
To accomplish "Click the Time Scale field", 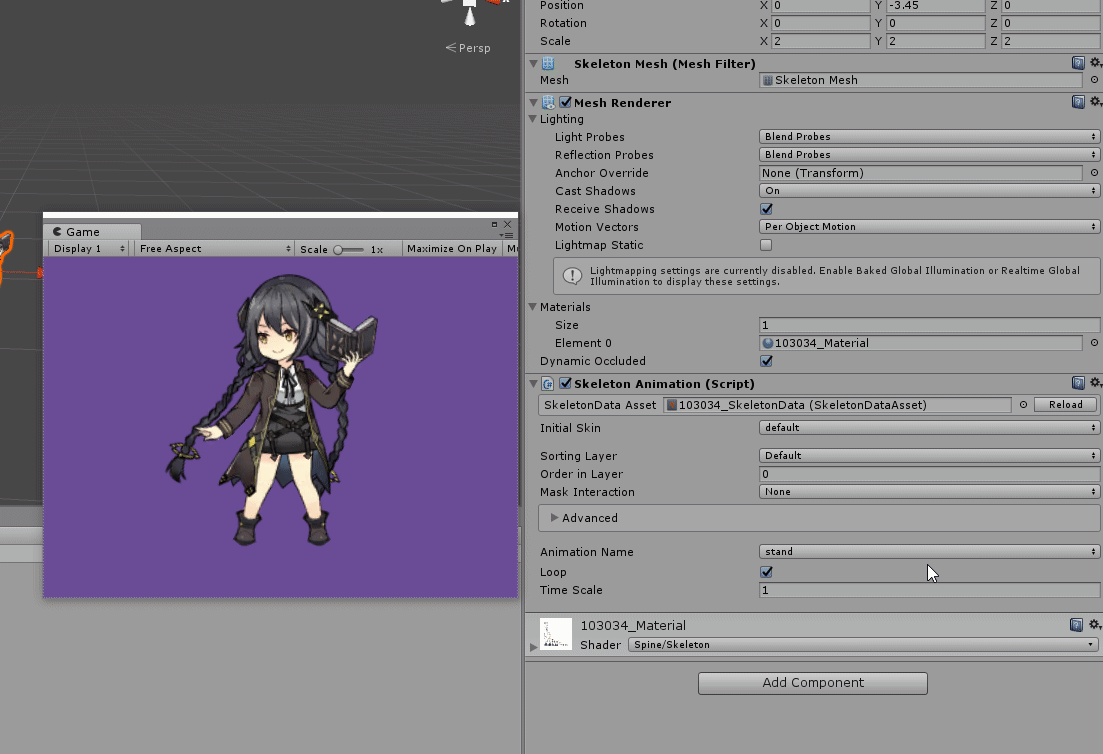I will click(x=929, y=590).
